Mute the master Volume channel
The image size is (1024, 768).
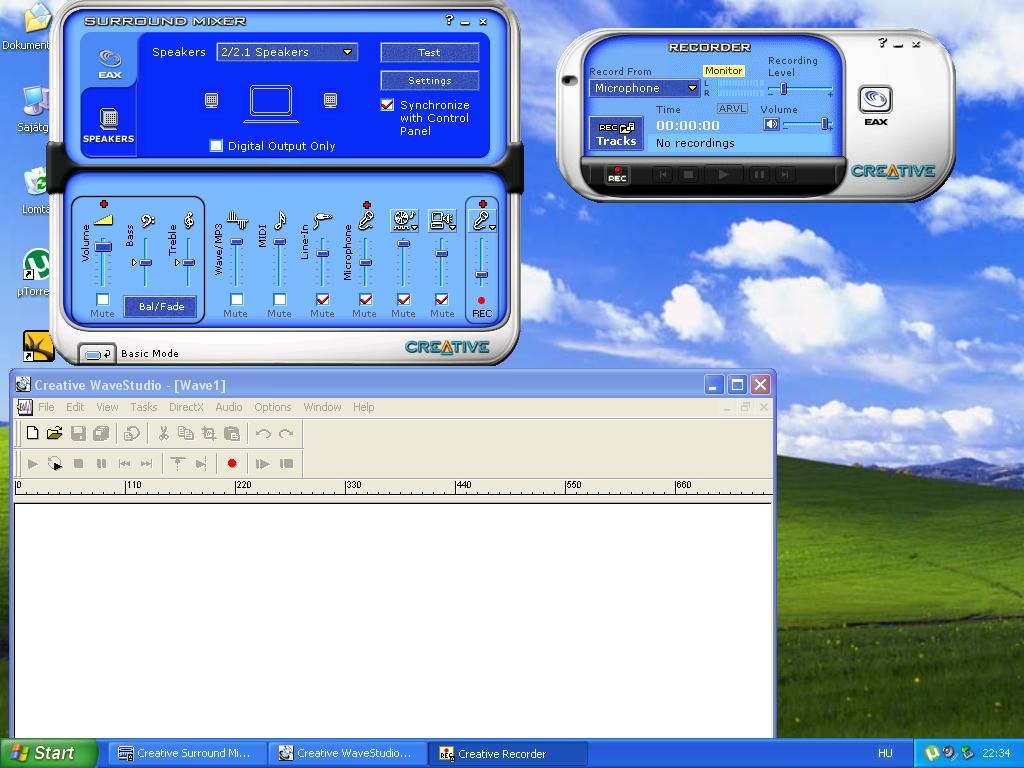(103, 299)
